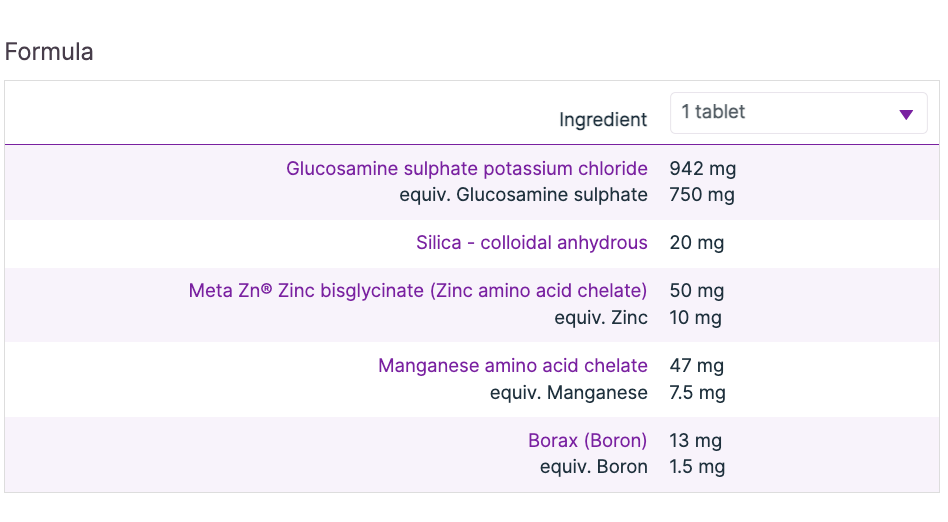Click the Silica - colloidal anhydrous link
Image resolution: width=948 pixels, height=522 pixels.
531,242
